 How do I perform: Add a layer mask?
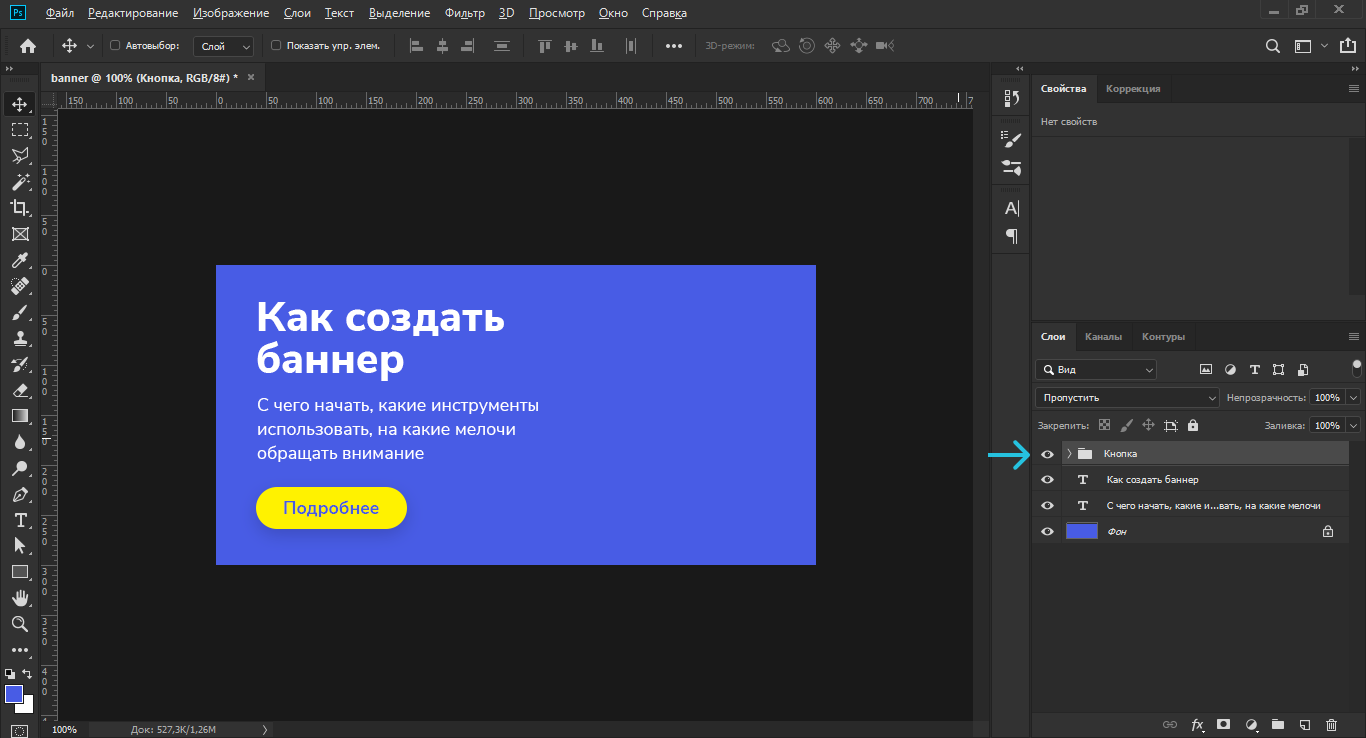pyautogui.click(x=1223, y=724)
